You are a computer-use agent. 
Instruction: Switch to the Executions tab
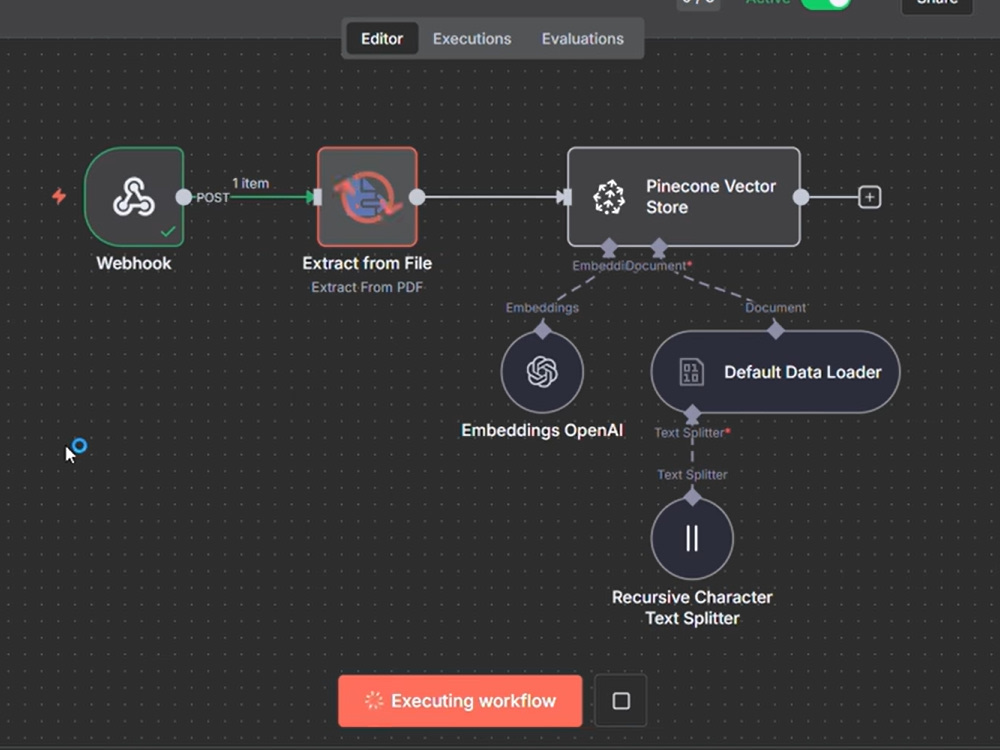tap(472, 38)
